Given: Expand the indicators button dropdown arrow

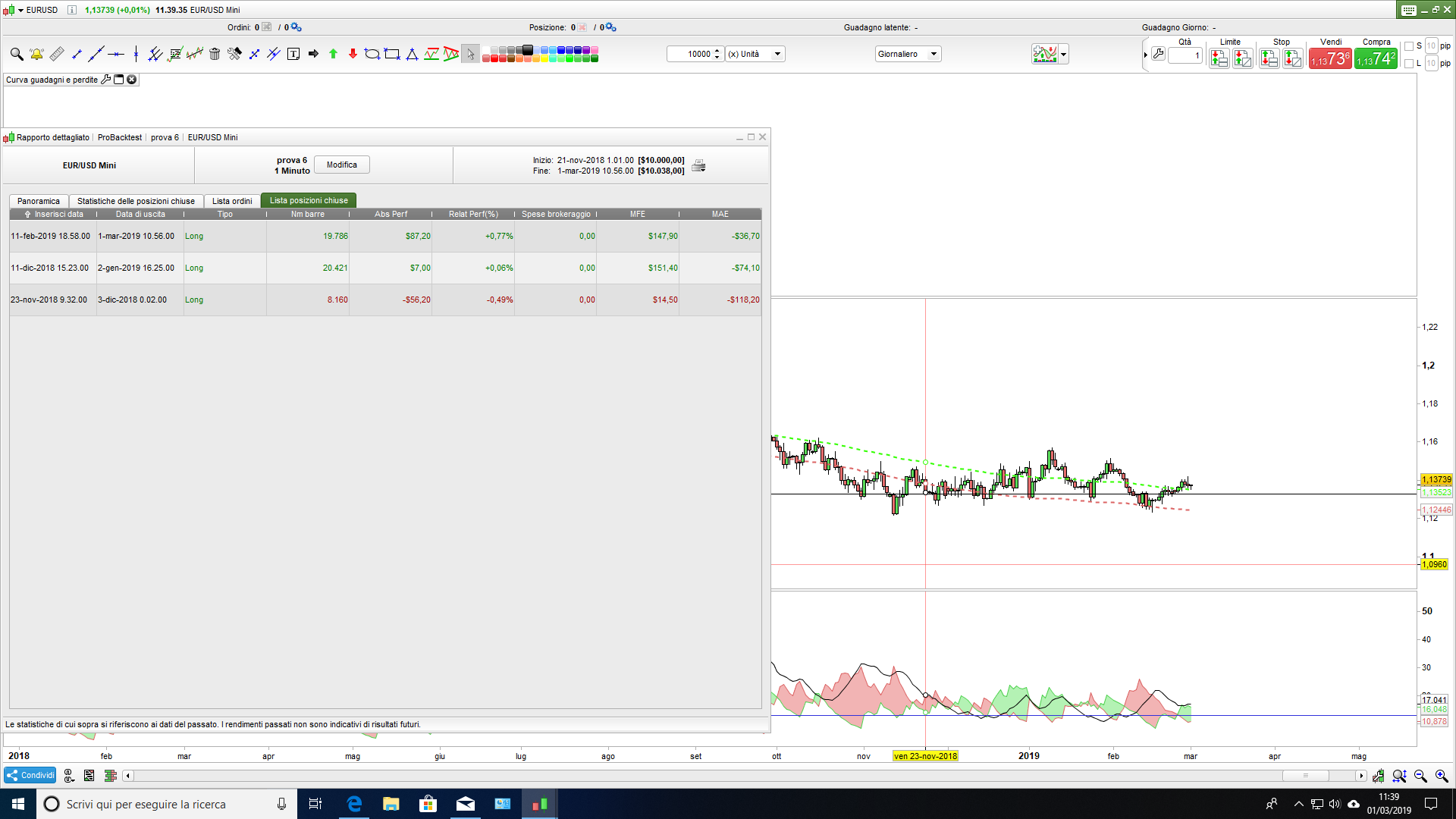Looking at the screenshot, I should pos(1064,54).
